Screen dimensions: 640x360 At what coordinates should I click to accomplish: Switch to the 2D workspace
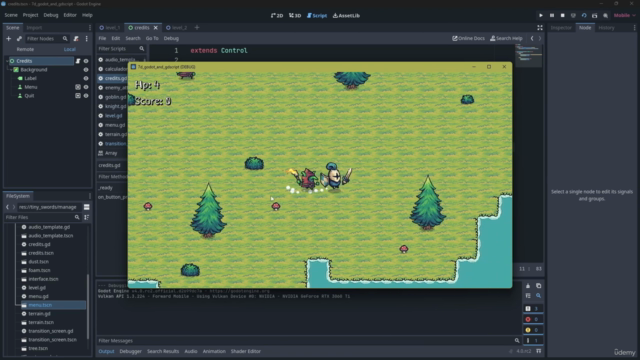277,16
